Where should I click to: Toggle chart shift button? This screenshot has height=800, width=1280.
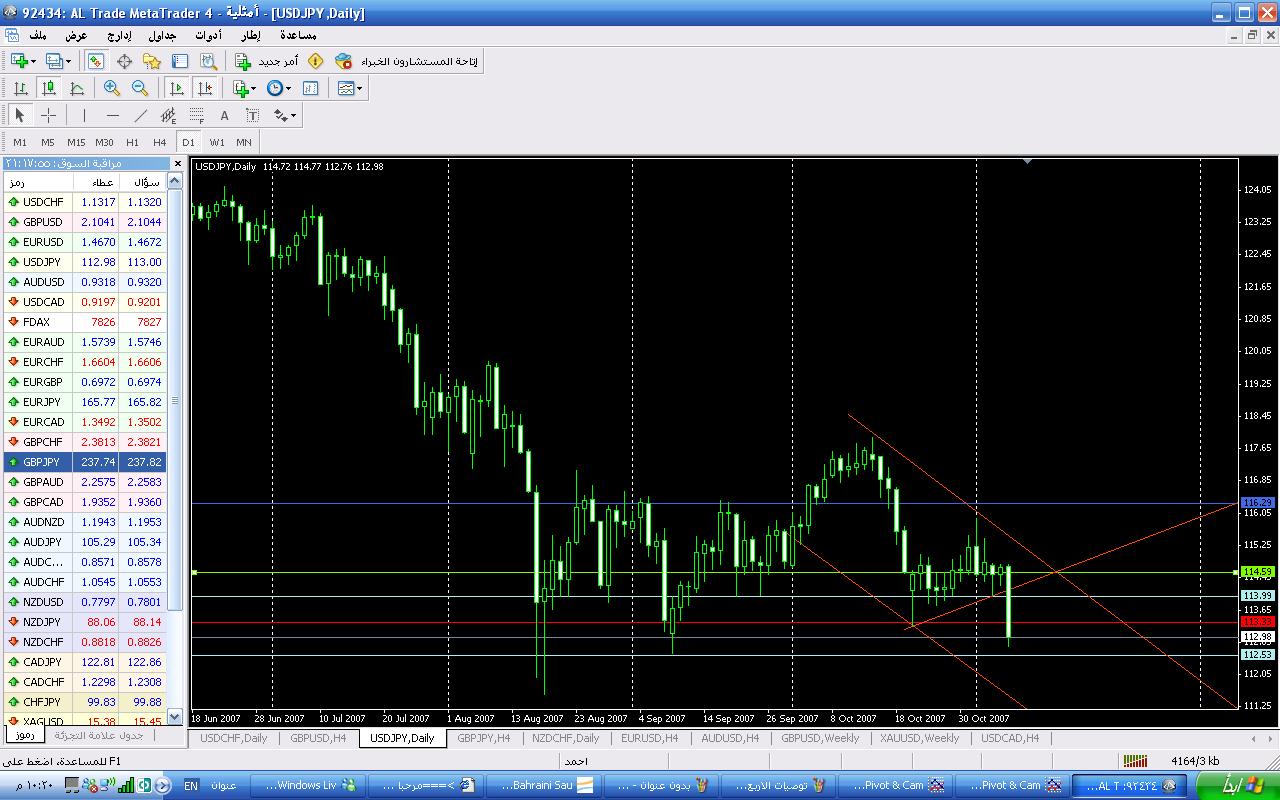coord(205,88)
